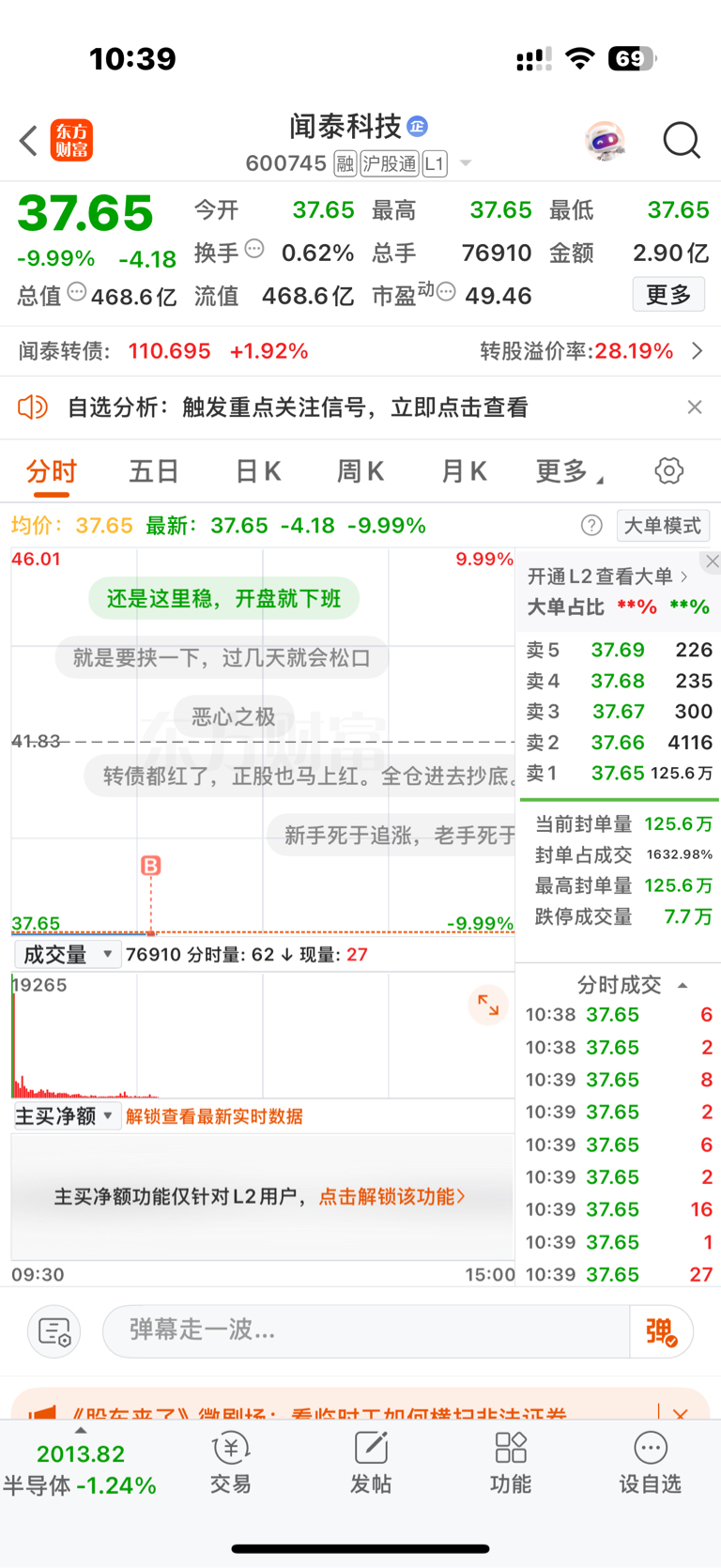The width and height of the screenshot is (721, 1568).
Task: Tap the question mark help icon
Action: coord(591,526)
